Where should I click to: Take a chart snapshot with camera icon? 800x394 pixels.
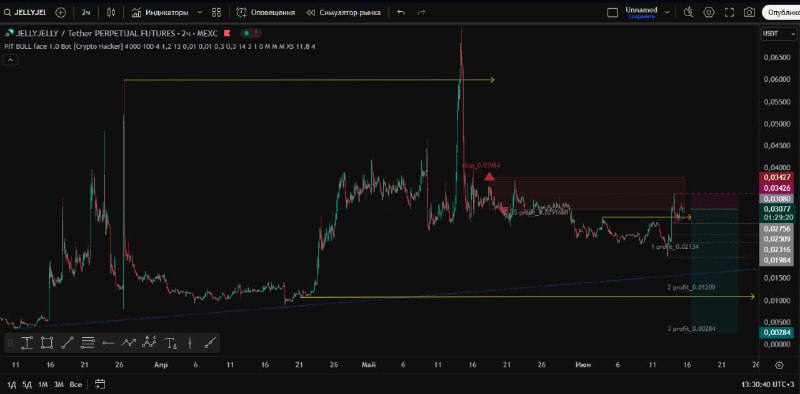click(748, 13)
